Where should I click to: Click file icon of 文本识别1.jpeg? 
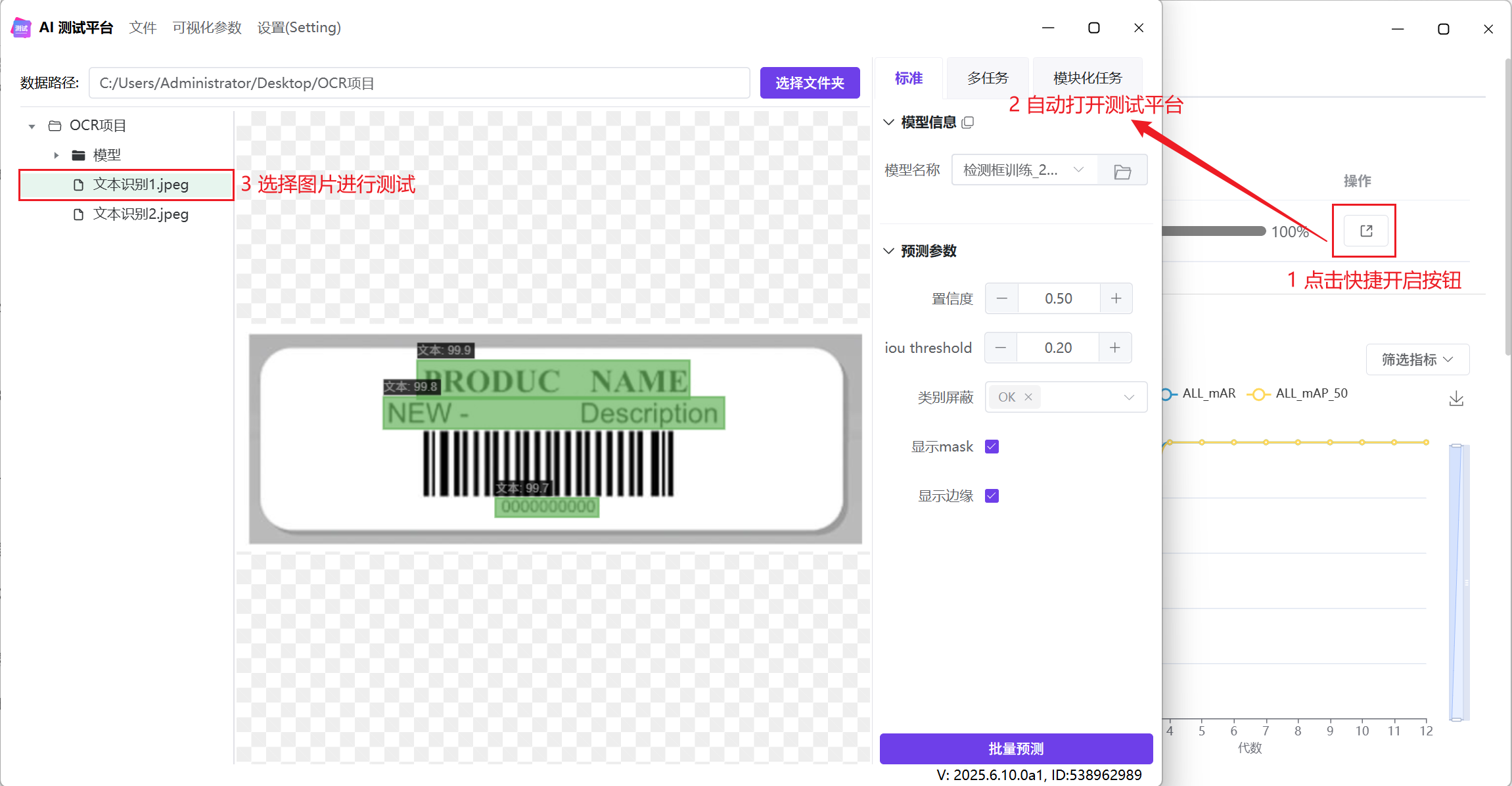79,185
